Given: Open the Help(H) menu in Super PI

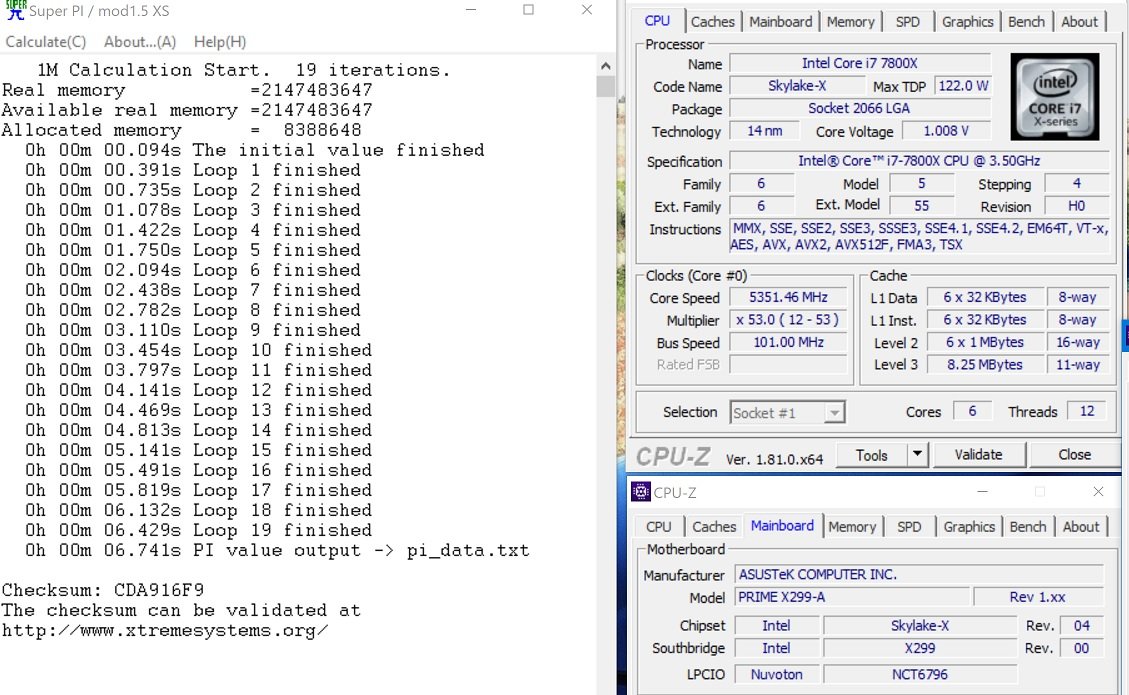Looking at the screenshot, I should (x=220, y=42).
